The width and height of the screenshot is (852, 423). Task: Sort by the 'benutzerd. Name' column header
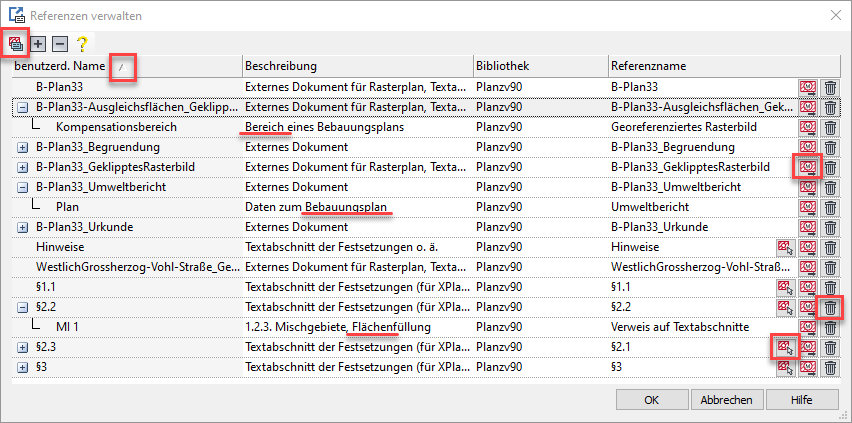60,66
